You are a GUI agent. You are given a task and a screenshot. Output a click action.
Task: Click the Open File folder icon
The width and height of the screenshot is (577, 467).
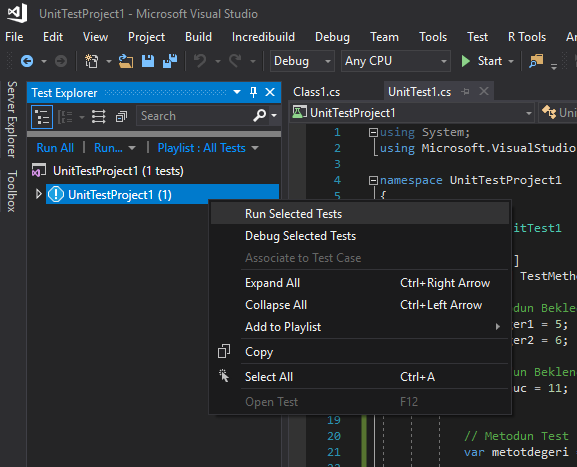point(126,61)
